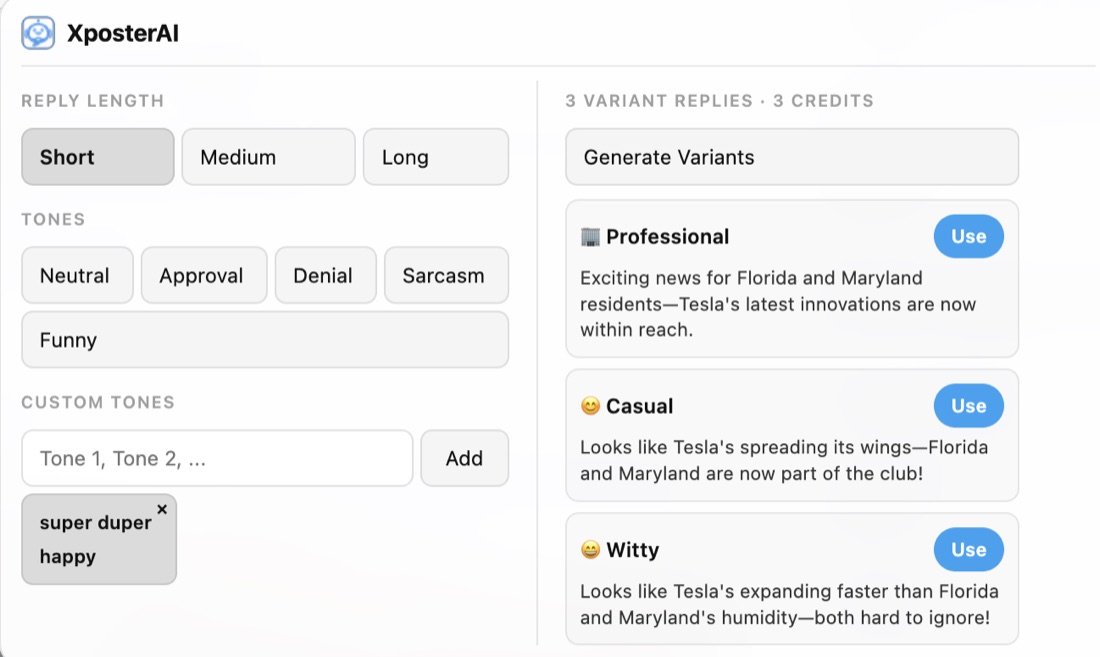Click Generate Variants

pyautogui.click(x=791, y=157)
